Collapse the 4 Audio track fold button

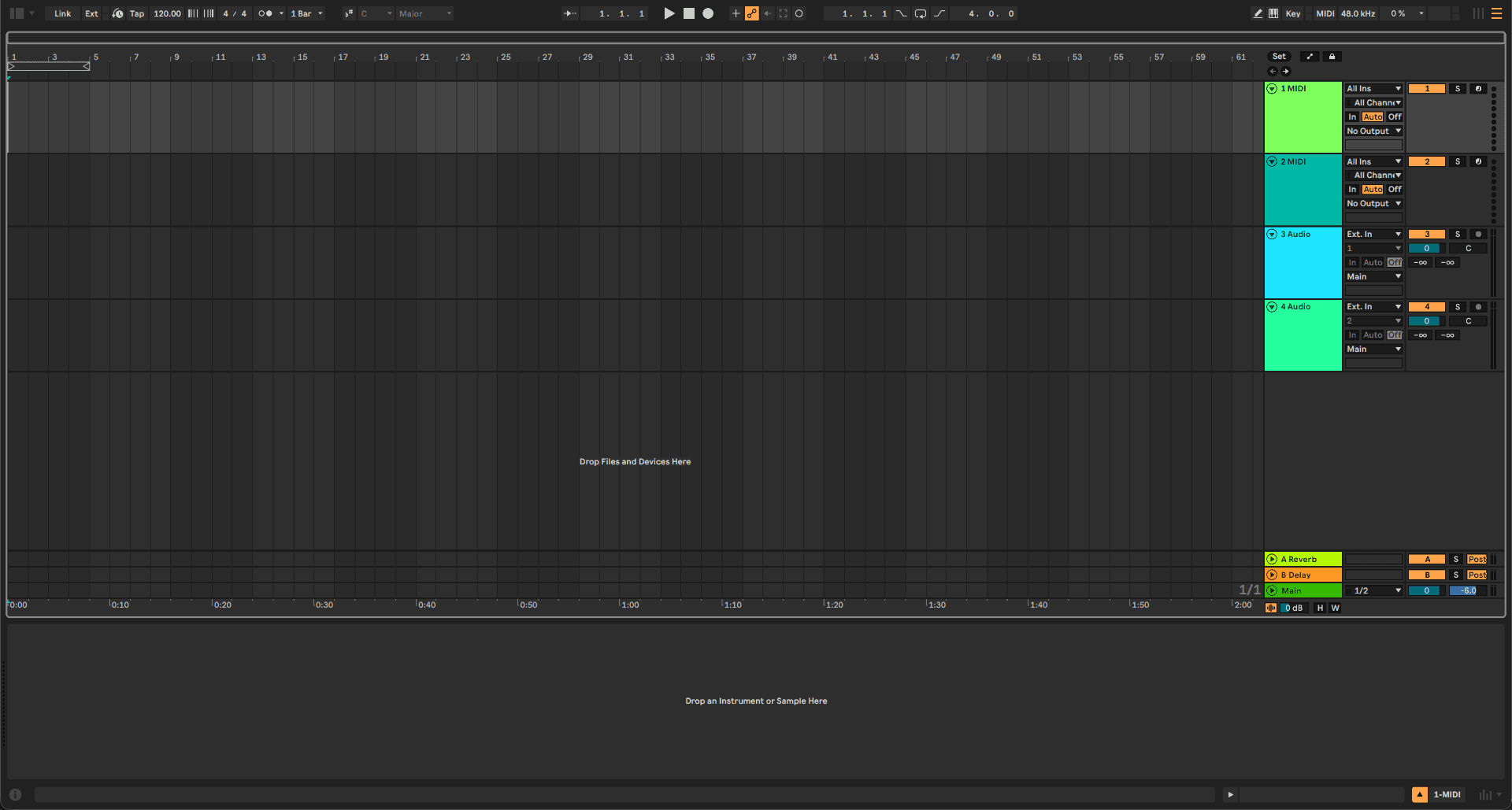pos(1272,307)
